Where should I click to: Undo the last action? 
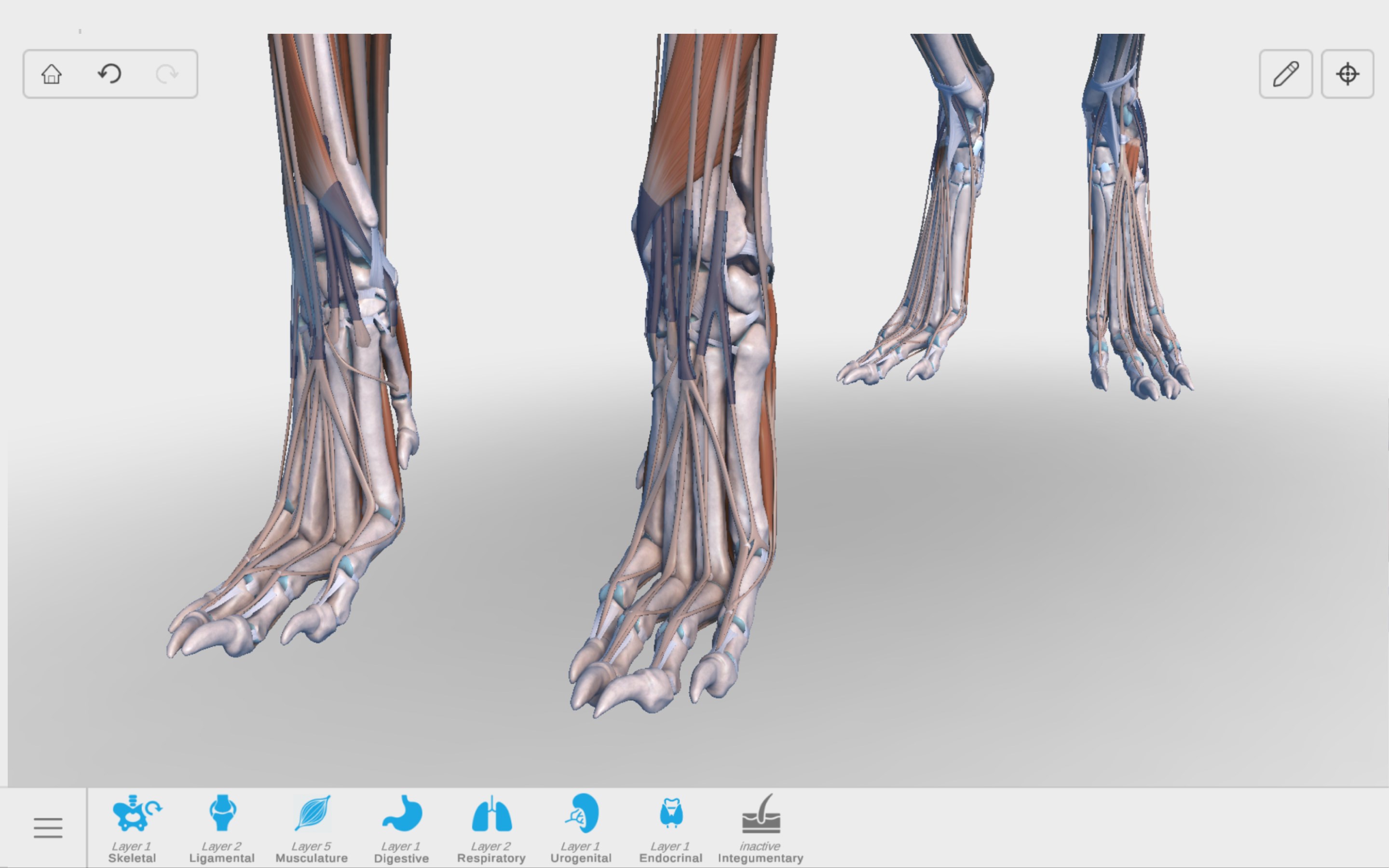[x=109, y=74]
